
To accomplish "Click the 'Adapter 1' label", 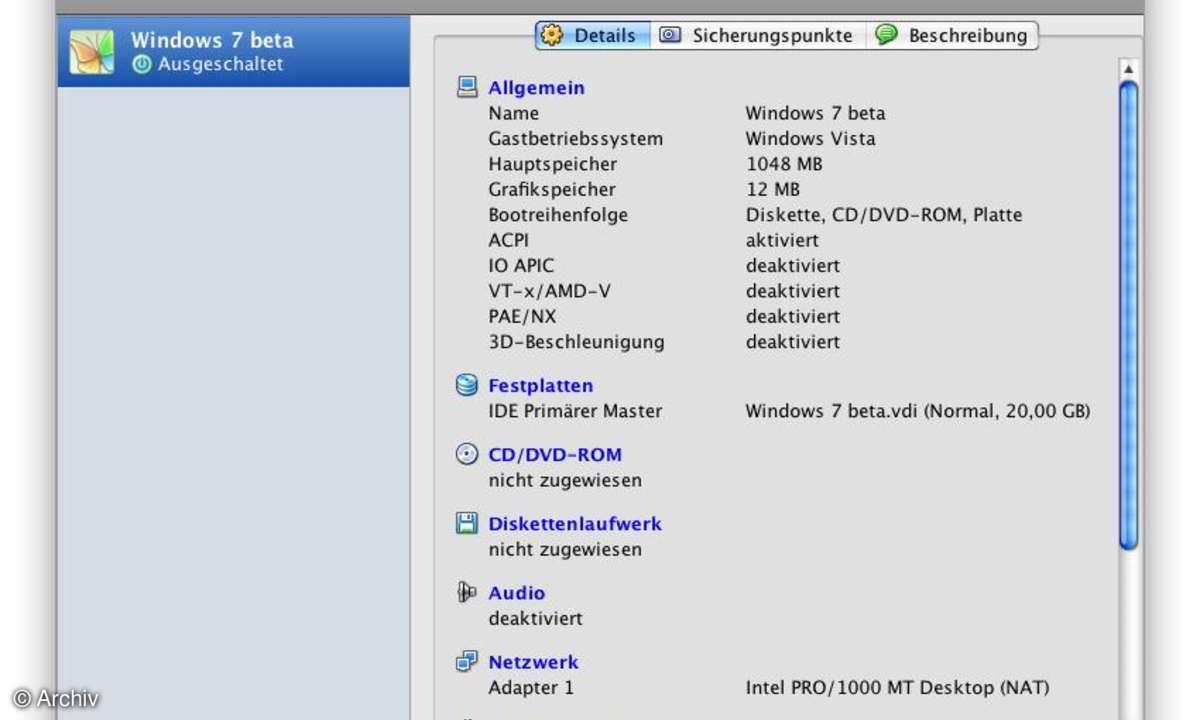I will 531,688.
